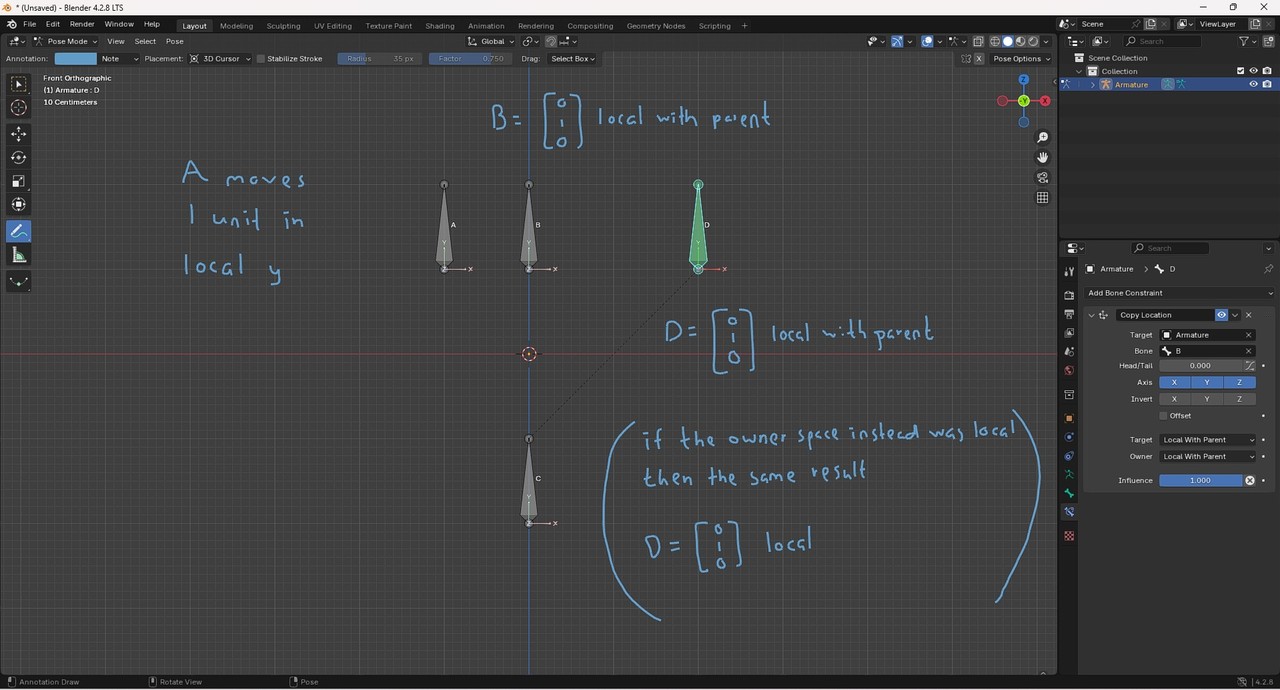The image size is (1280, 690).
Task: Enable the Offset checkbox in Copy Location
Action: tap(1163, 416)
